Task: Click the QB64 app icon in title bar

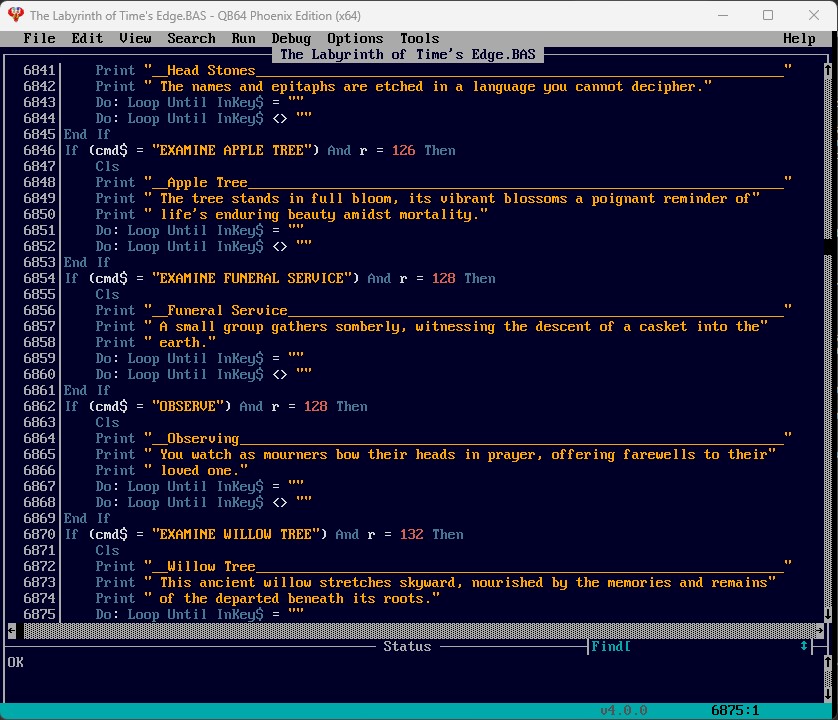Action: 15,15
